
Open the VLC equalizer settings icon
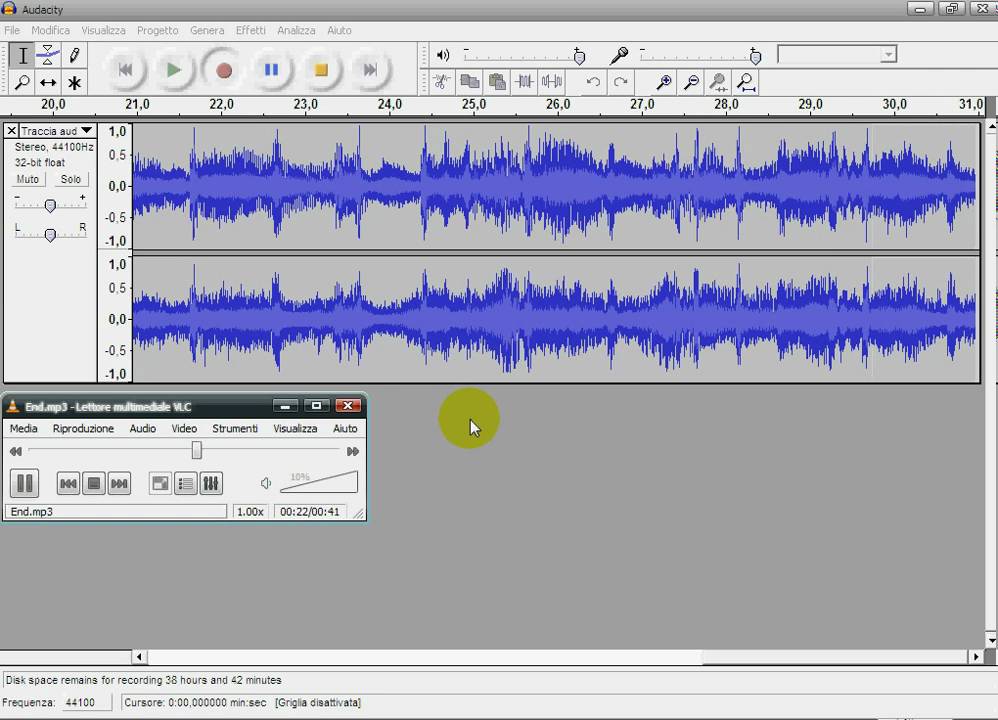tap(211, 484)
